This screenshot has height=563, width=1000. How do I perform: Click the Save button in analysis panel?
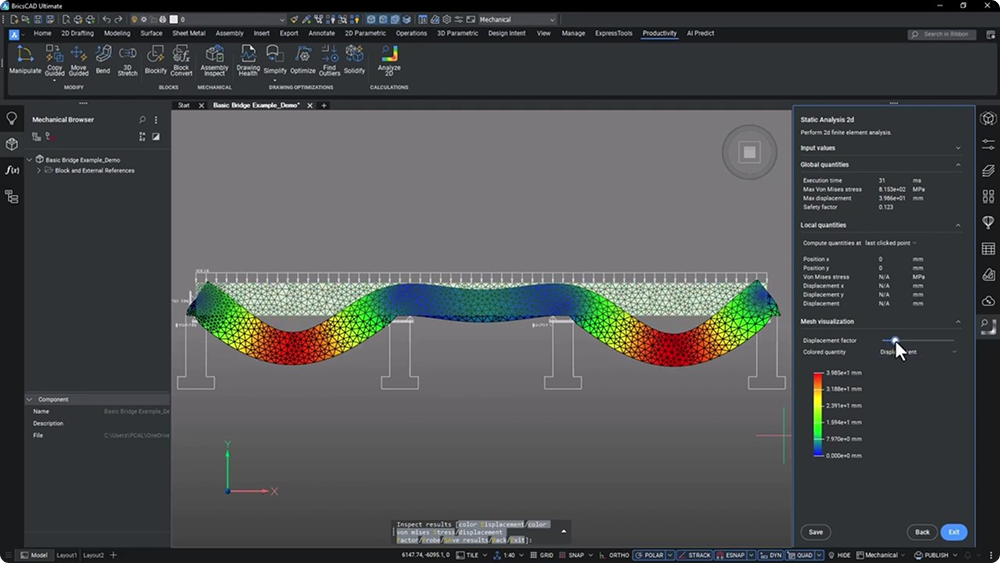[x=816, y=532]
